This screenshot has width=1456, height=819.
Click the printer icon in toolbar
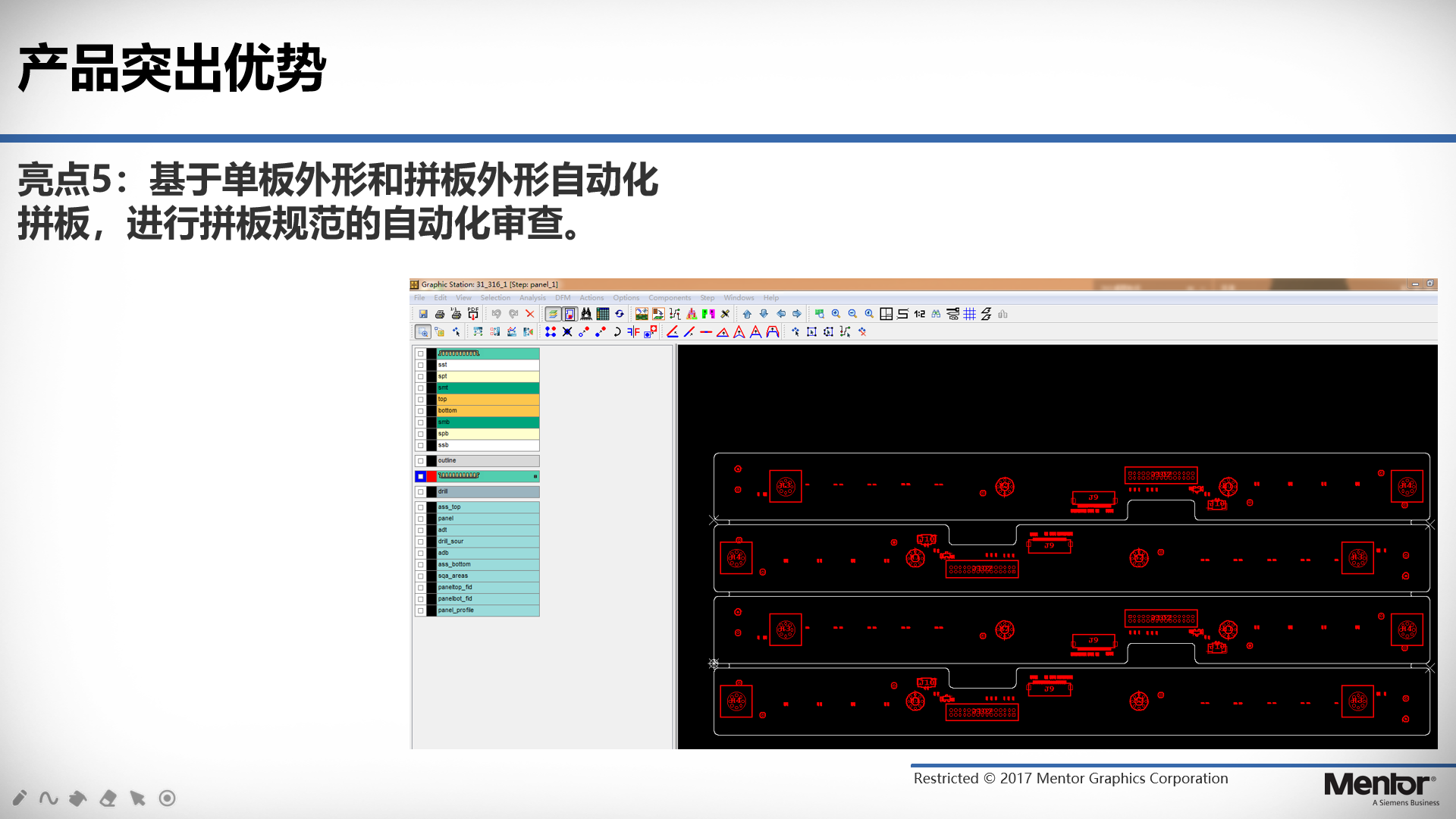point(440,314)
